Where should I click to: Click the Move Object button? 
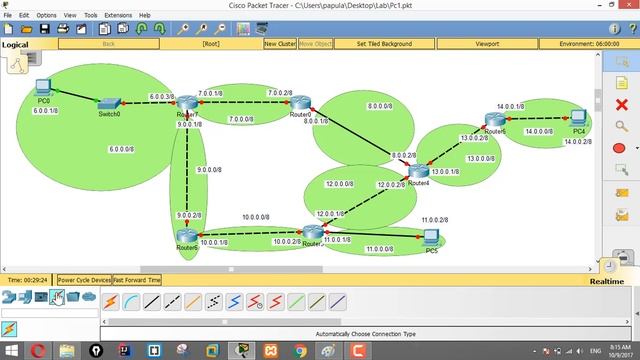pos(316,44)
